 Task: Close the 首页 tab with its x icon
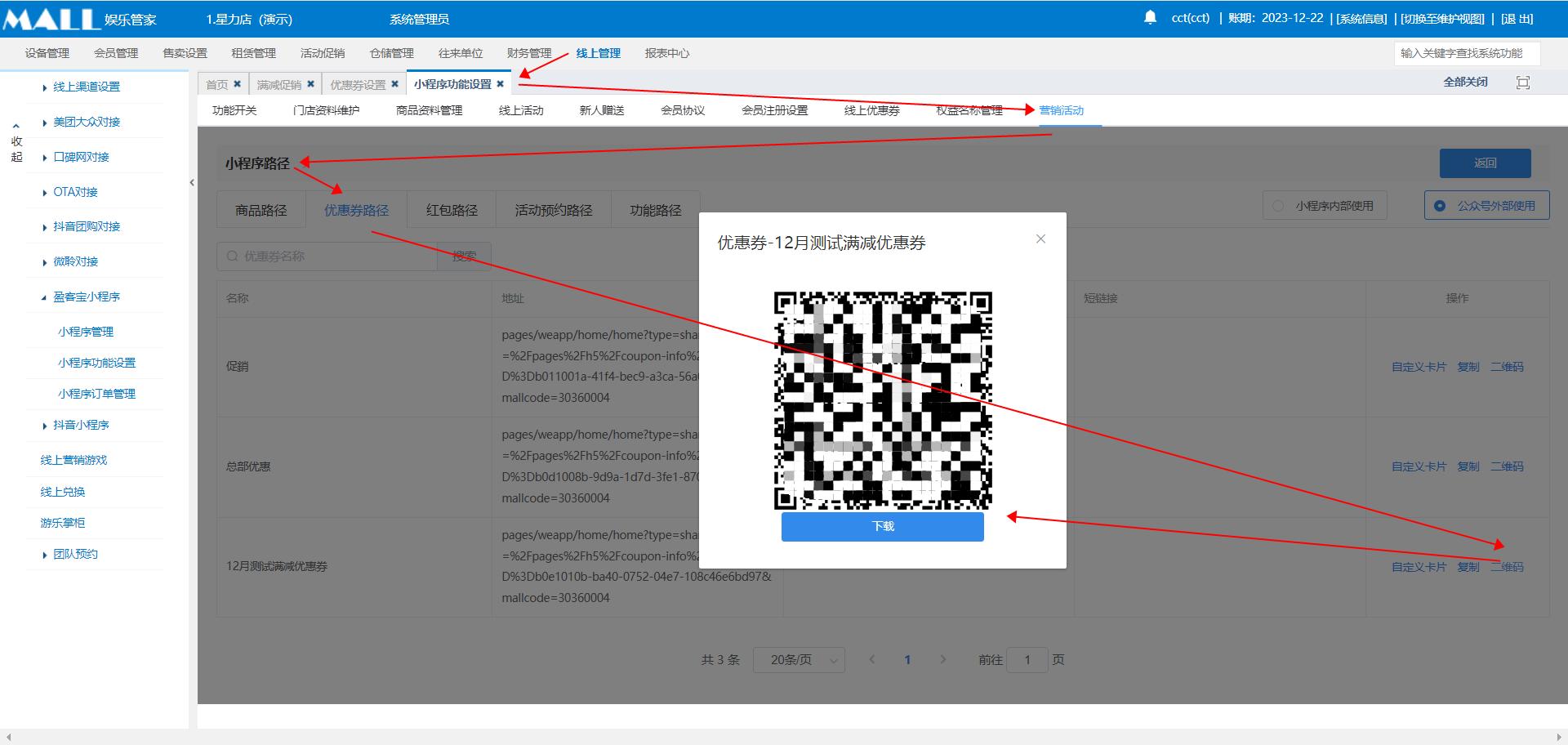pos(237,84)
